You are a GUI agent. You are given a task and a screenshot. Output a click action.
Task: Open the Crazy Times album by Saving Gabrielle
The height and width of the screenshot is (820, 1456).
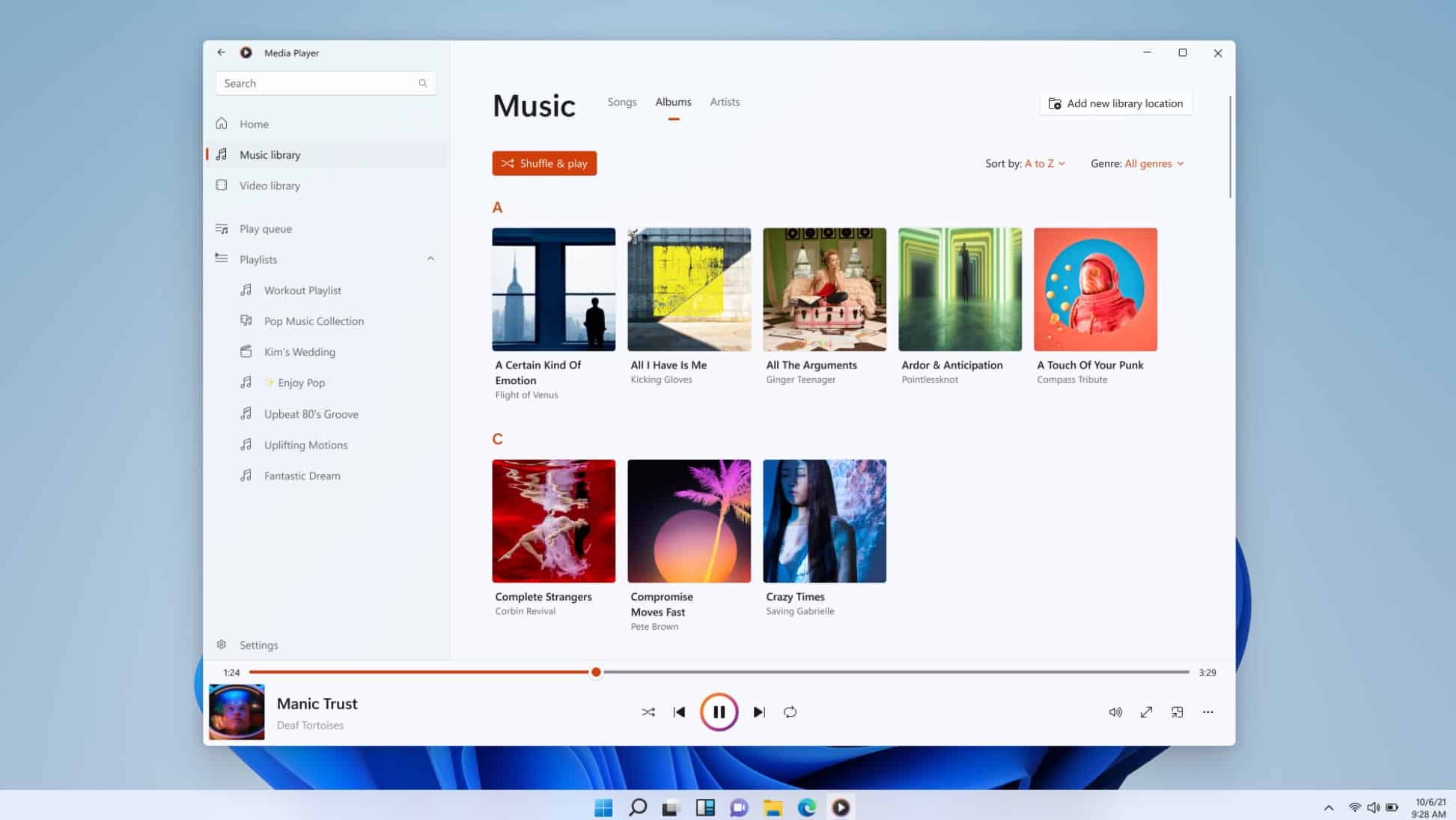coord(824,520)
